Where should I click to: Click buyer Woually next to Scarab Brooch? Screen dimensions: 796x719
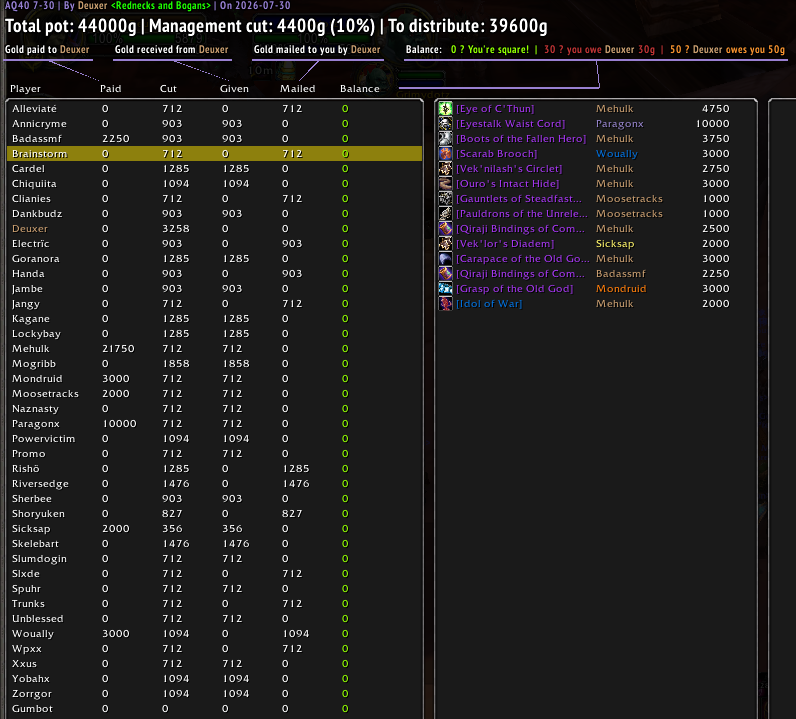[617, 153]
